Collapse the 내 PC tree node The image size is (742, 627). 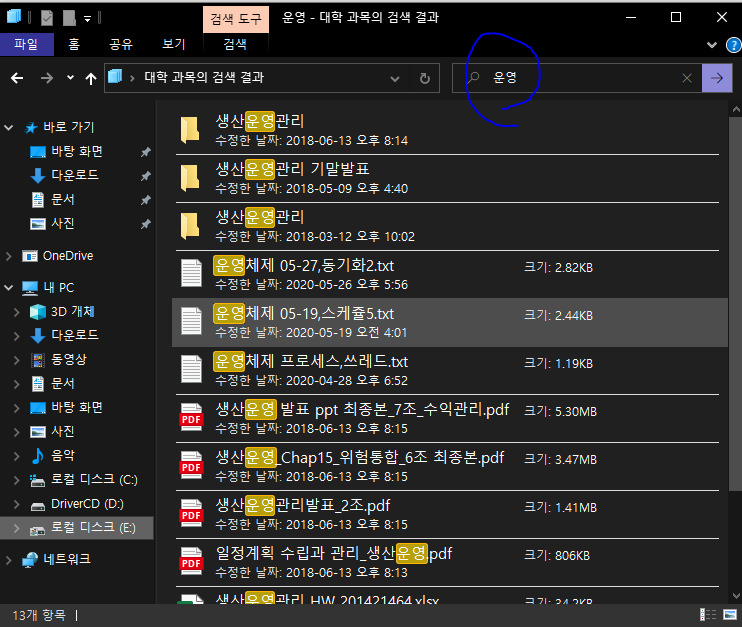pyautogui.click(x=9, y=287)
